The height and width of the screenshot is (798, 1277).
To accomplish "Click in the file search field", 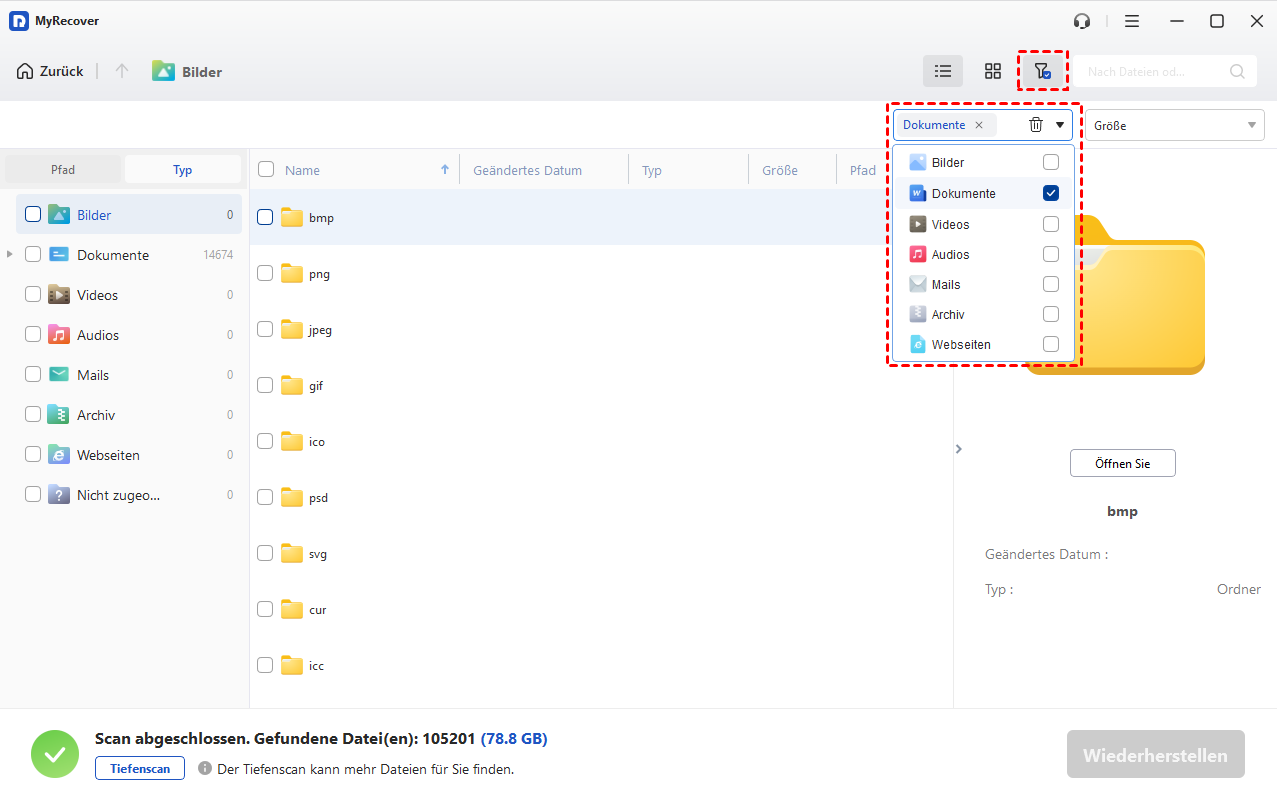I will (x=1153, y=71).
